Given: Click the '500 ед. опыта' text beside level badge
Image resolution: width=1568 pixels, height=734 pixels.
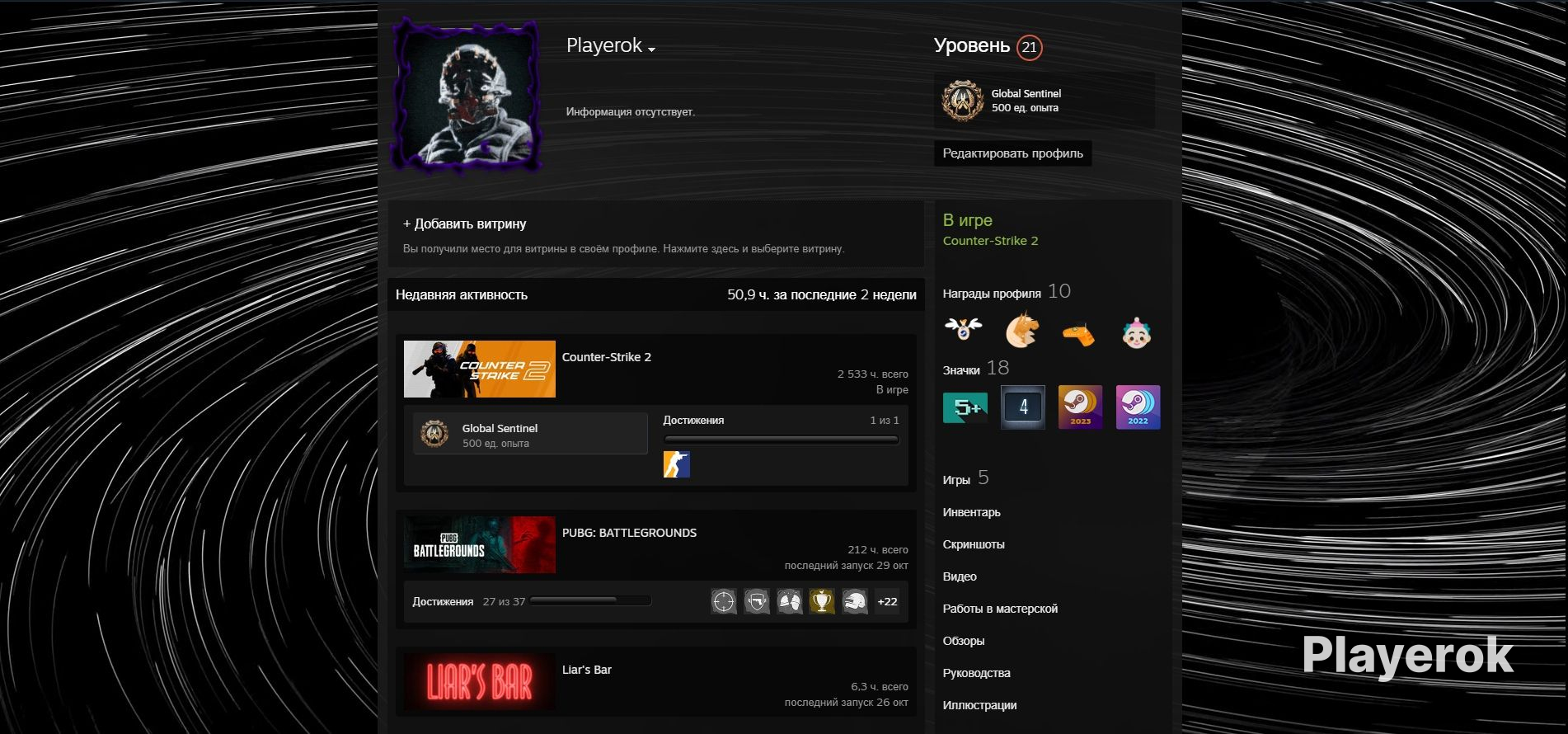Looking at the screenshot, I should tap(1025, 108).
